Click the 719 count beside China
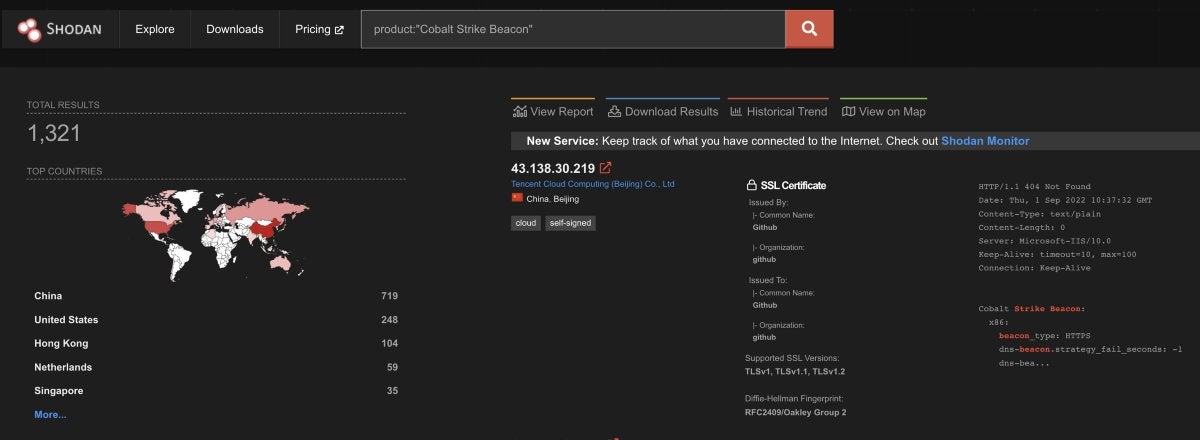 [389, 296]
